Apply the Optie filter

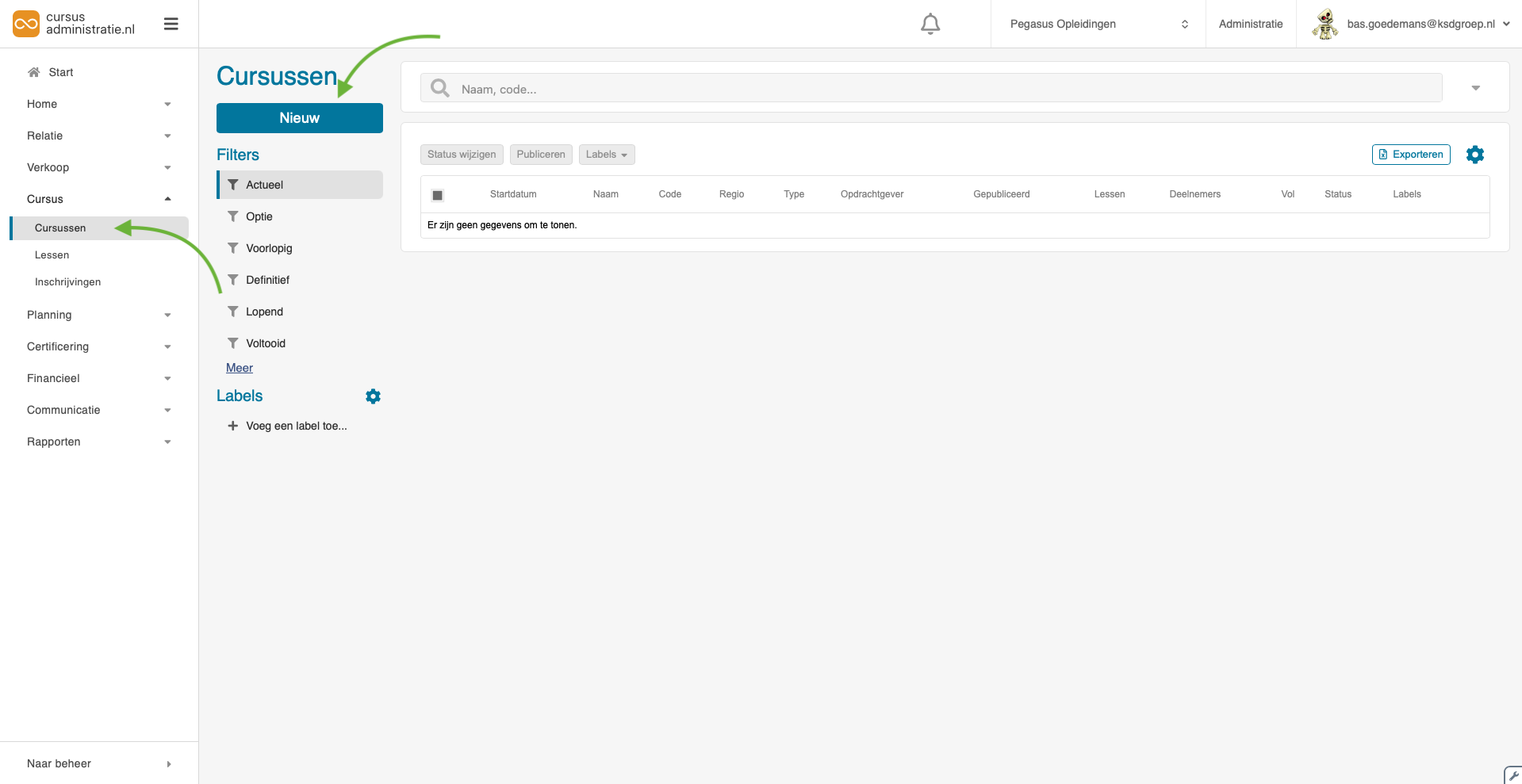pos(259,216)
